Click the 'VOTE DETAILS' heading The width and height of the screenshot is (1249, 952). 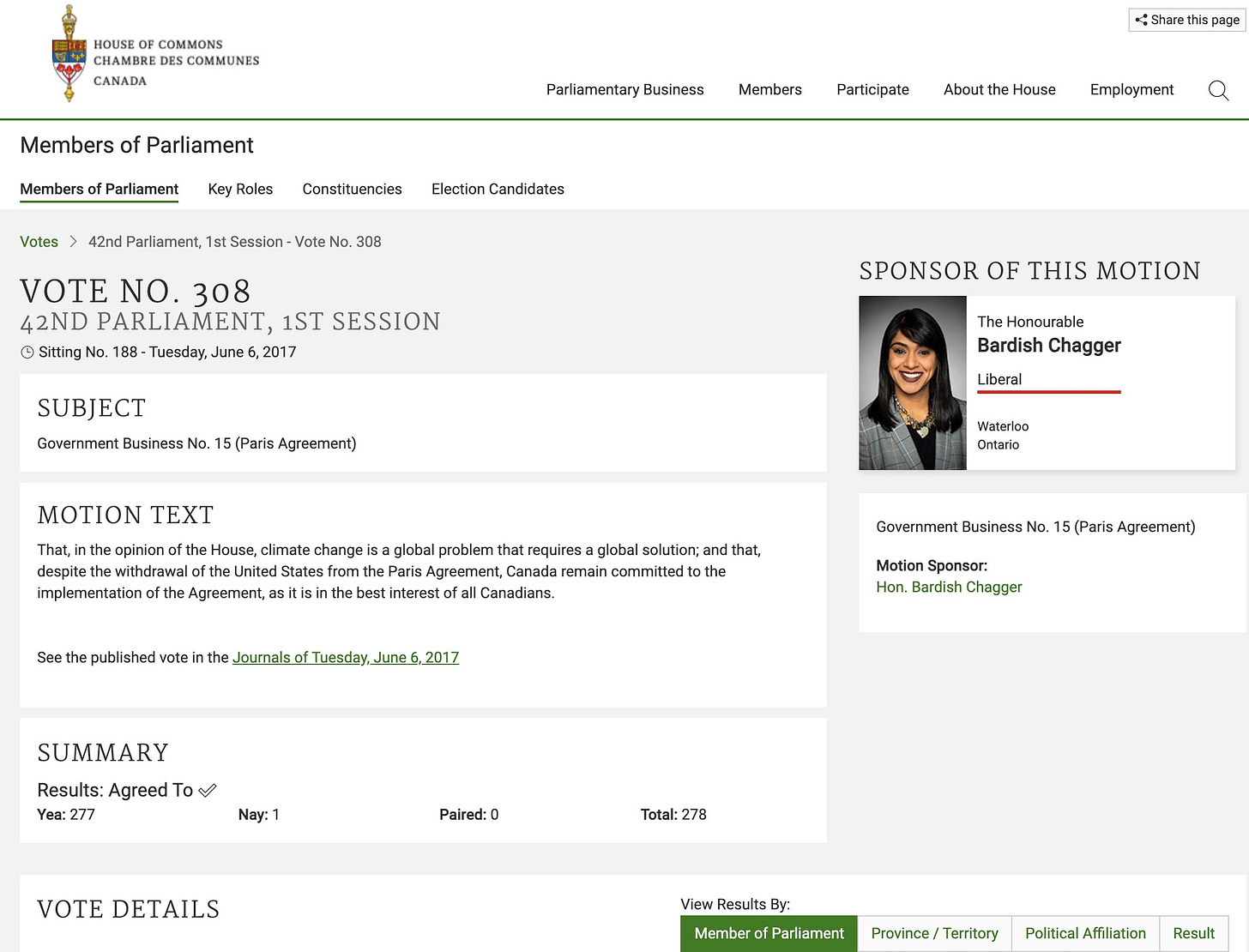129,909
